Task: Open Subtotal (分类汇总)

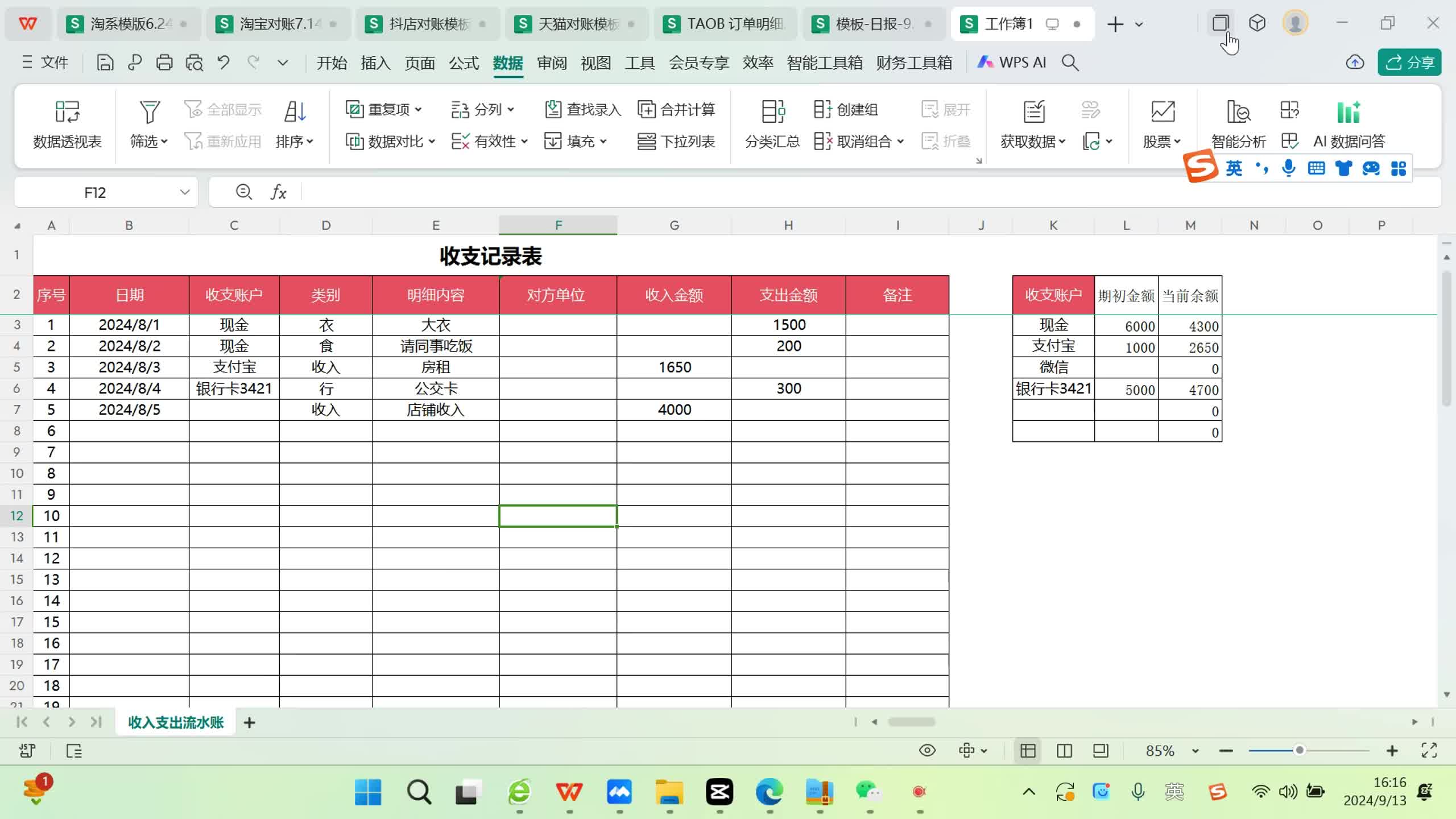Action: (x=772, y=125)
